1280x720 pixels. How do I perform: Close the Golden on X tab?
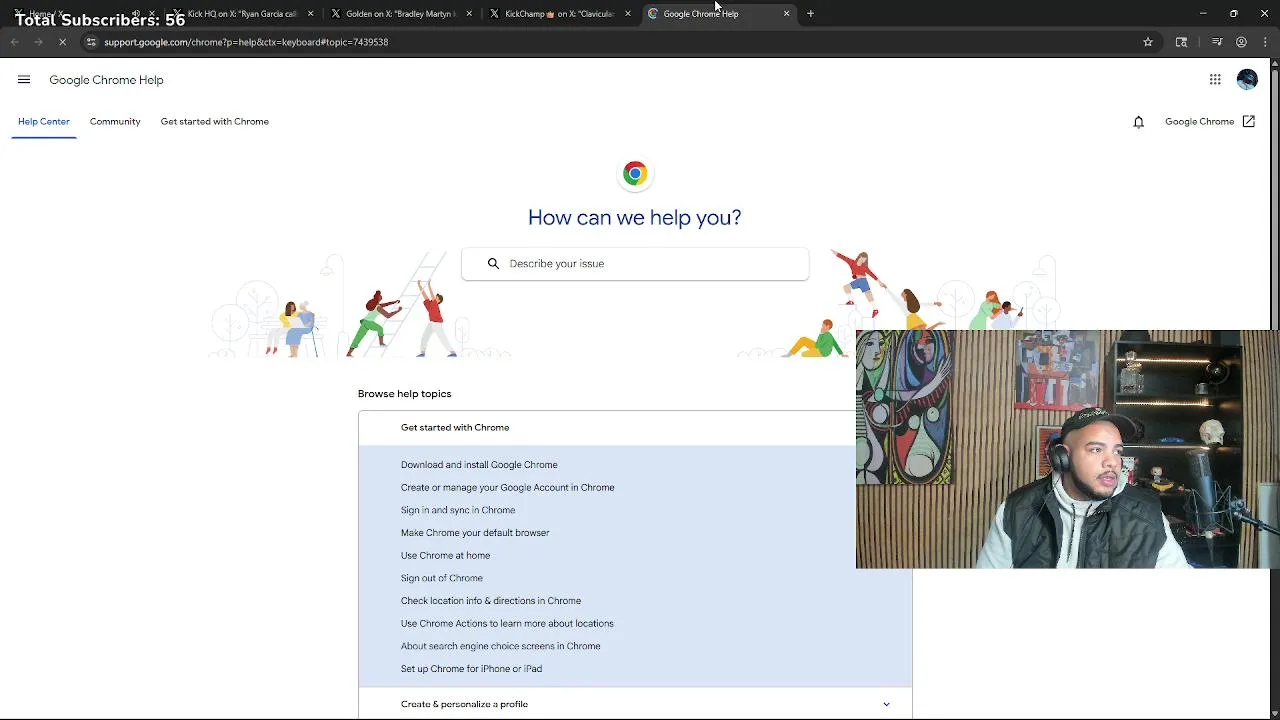tap(469, 14)
